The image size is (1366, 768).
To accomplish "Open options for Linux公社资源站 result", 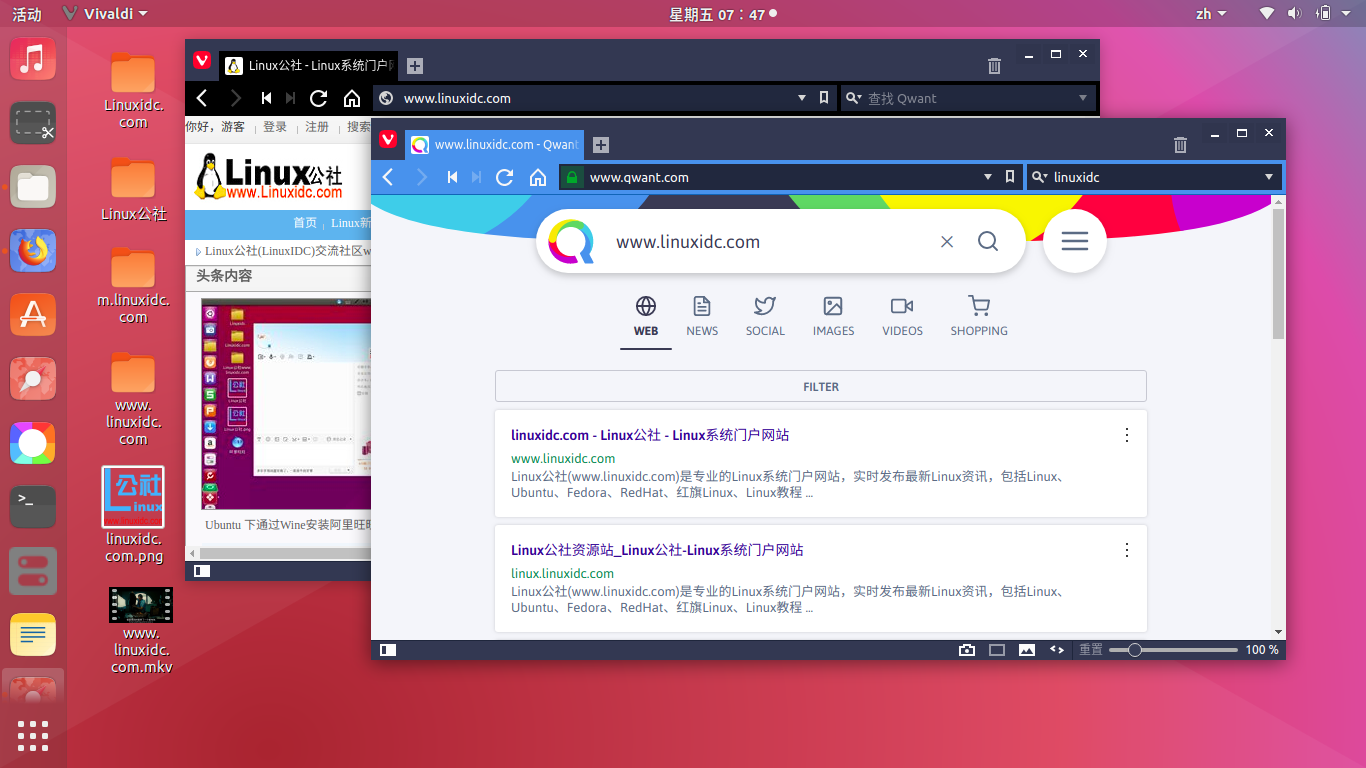I will pos(1127,550).
